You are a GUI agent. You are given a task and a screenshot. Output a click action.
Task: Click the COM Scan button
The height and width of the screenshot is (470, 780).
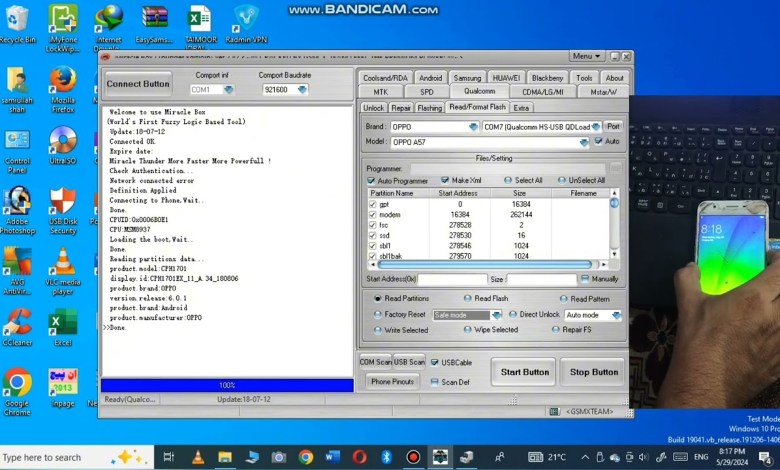(x=376, y=362)
